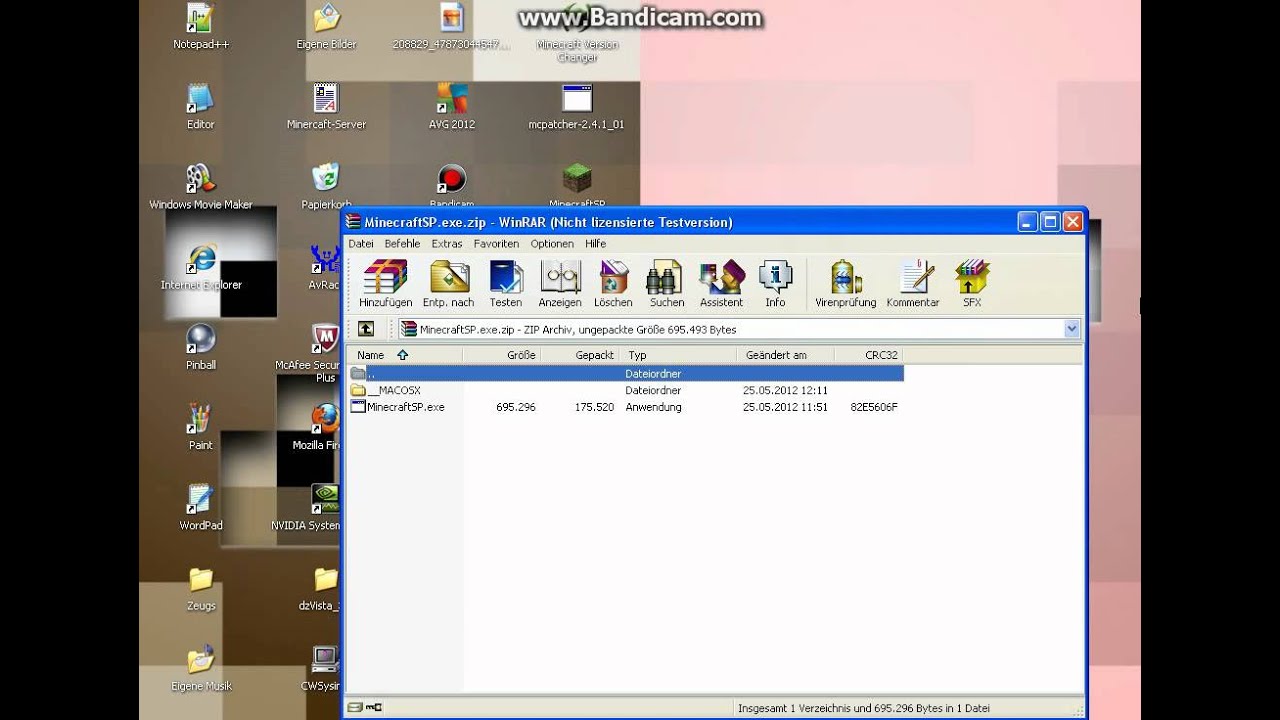Open the Extras menu
This screenshot has width=1280, height=720.
pos(447,243)
